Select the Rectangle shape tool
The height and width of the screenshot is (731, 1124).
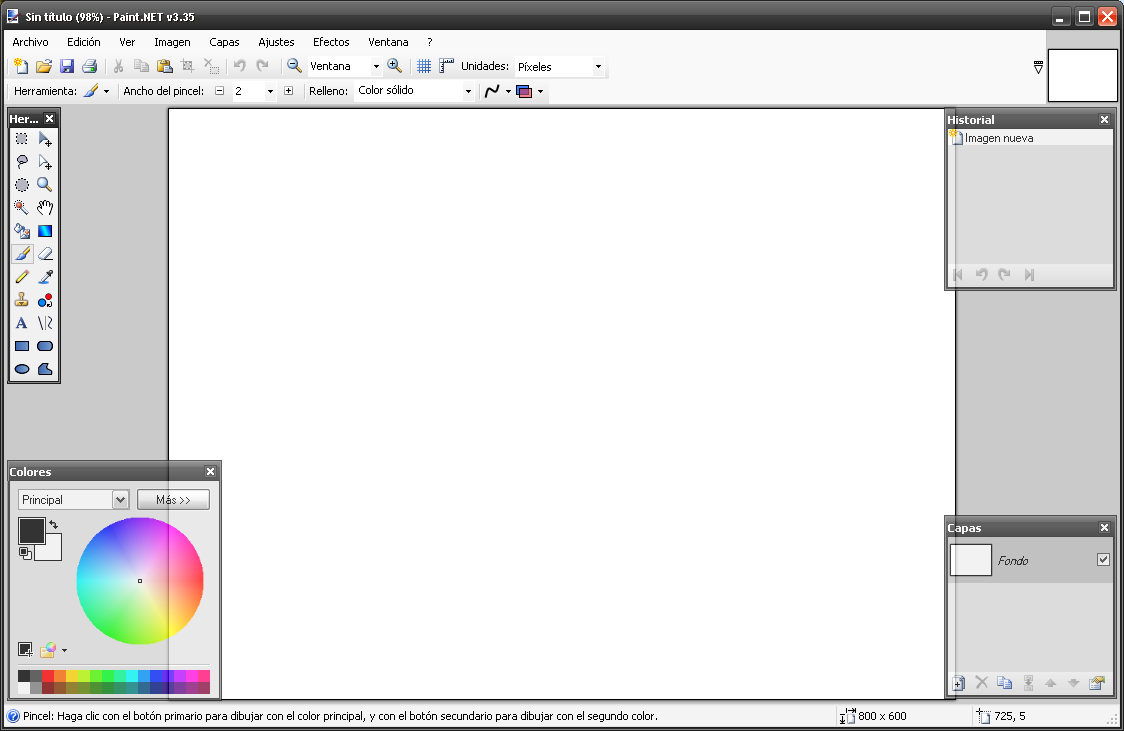22,346
